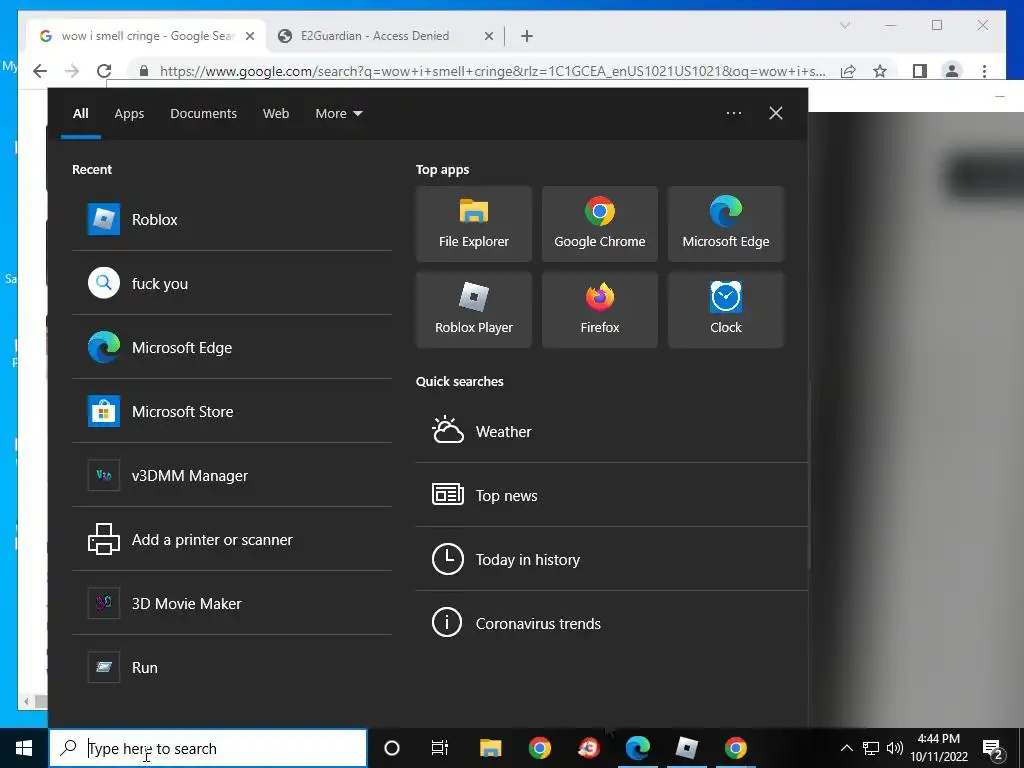
Task: Open the taskbar clock showing 4:44 PM
Action: (939, 748)
